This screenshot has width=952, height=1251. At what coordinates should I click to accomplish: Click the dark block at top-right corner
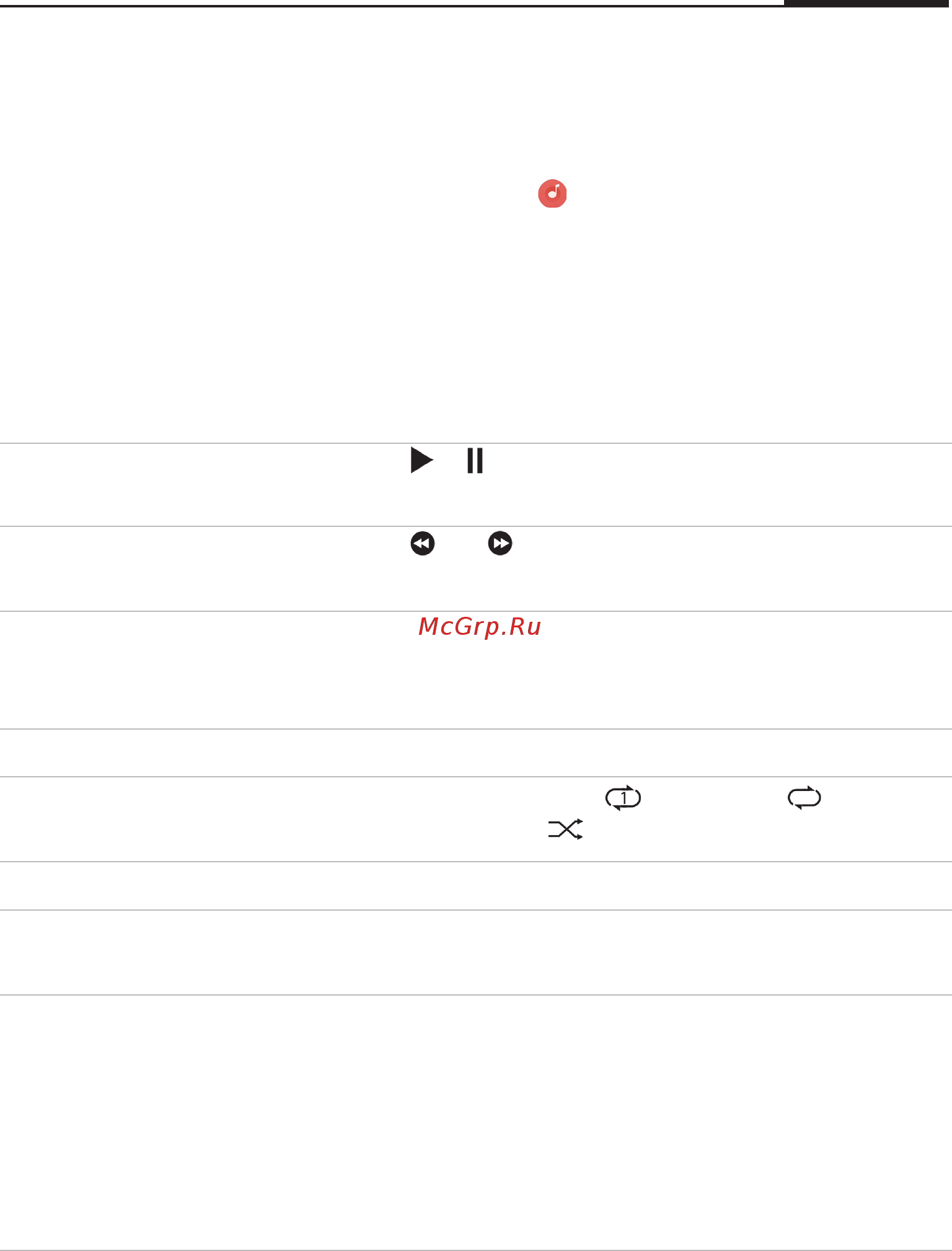tap(868, 3)
